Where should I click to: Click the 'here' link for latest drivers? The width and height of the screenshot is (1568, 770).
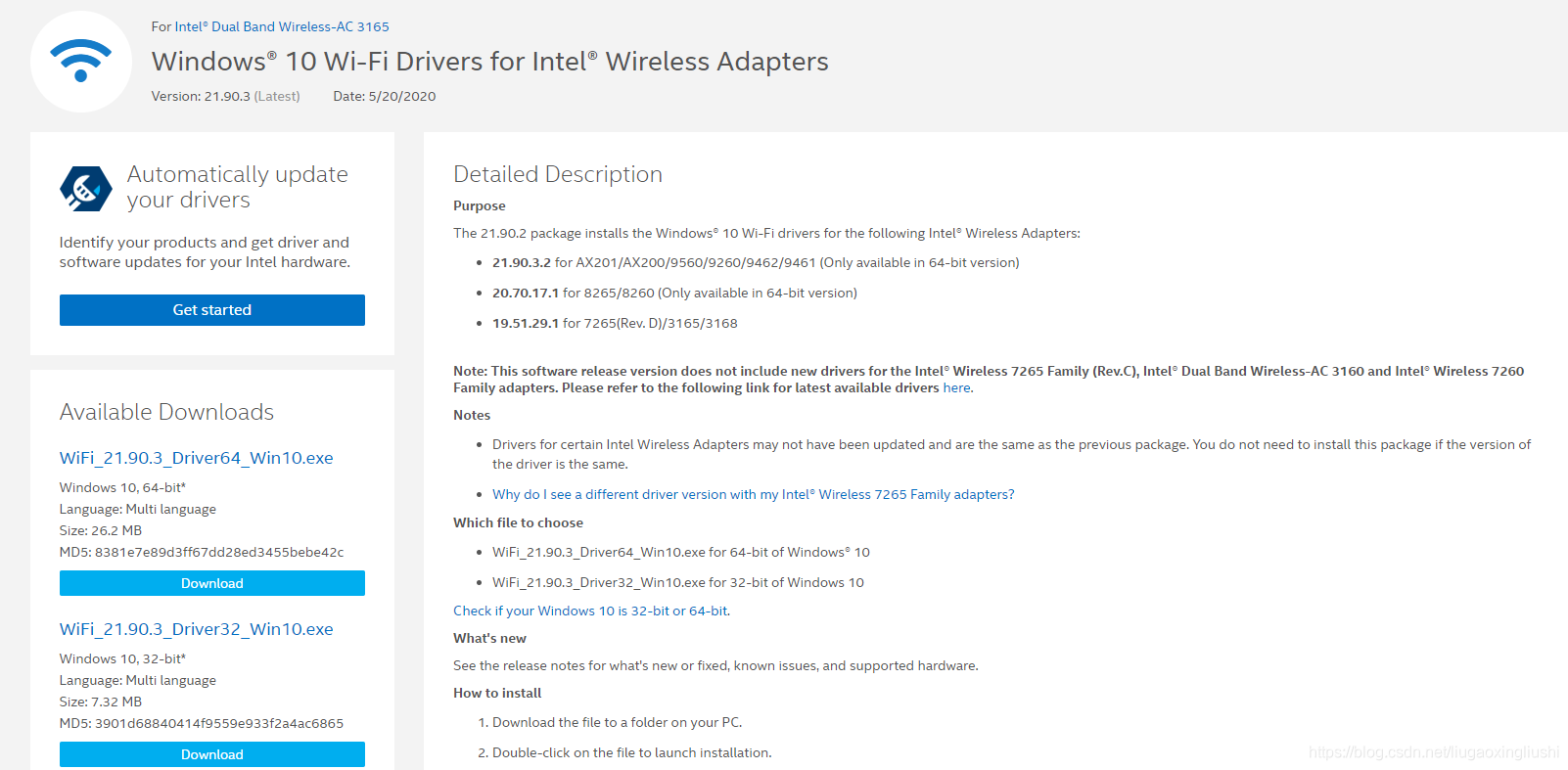pos(956,388)
